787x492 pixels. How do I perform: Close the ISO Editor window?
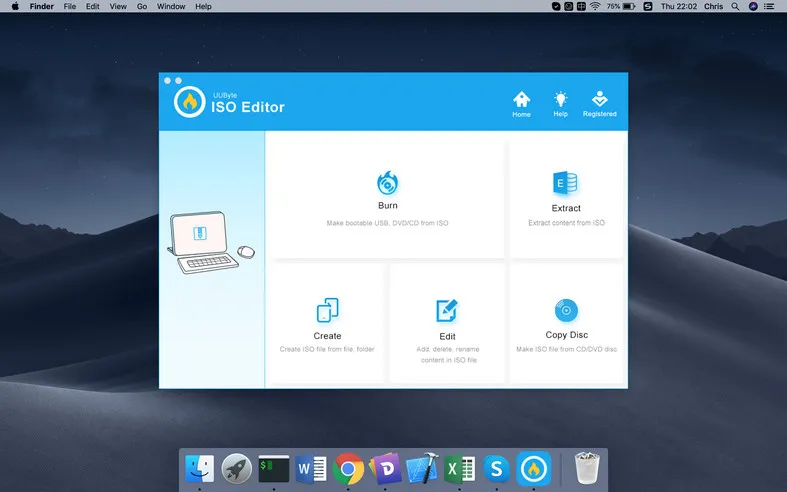coord(167,80)
